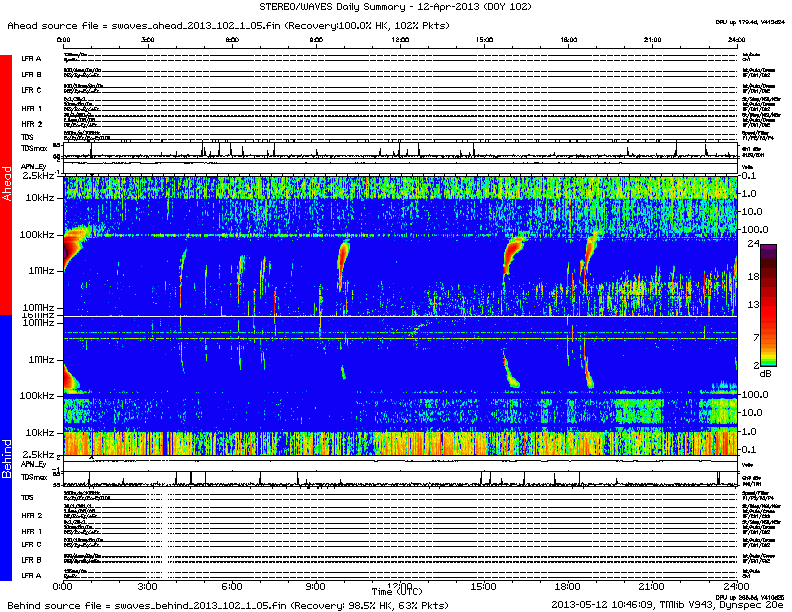Click the red Ahead spacecraft sidebar label
Viewport: 792px width, 612px height.
[x=8, y=185]
